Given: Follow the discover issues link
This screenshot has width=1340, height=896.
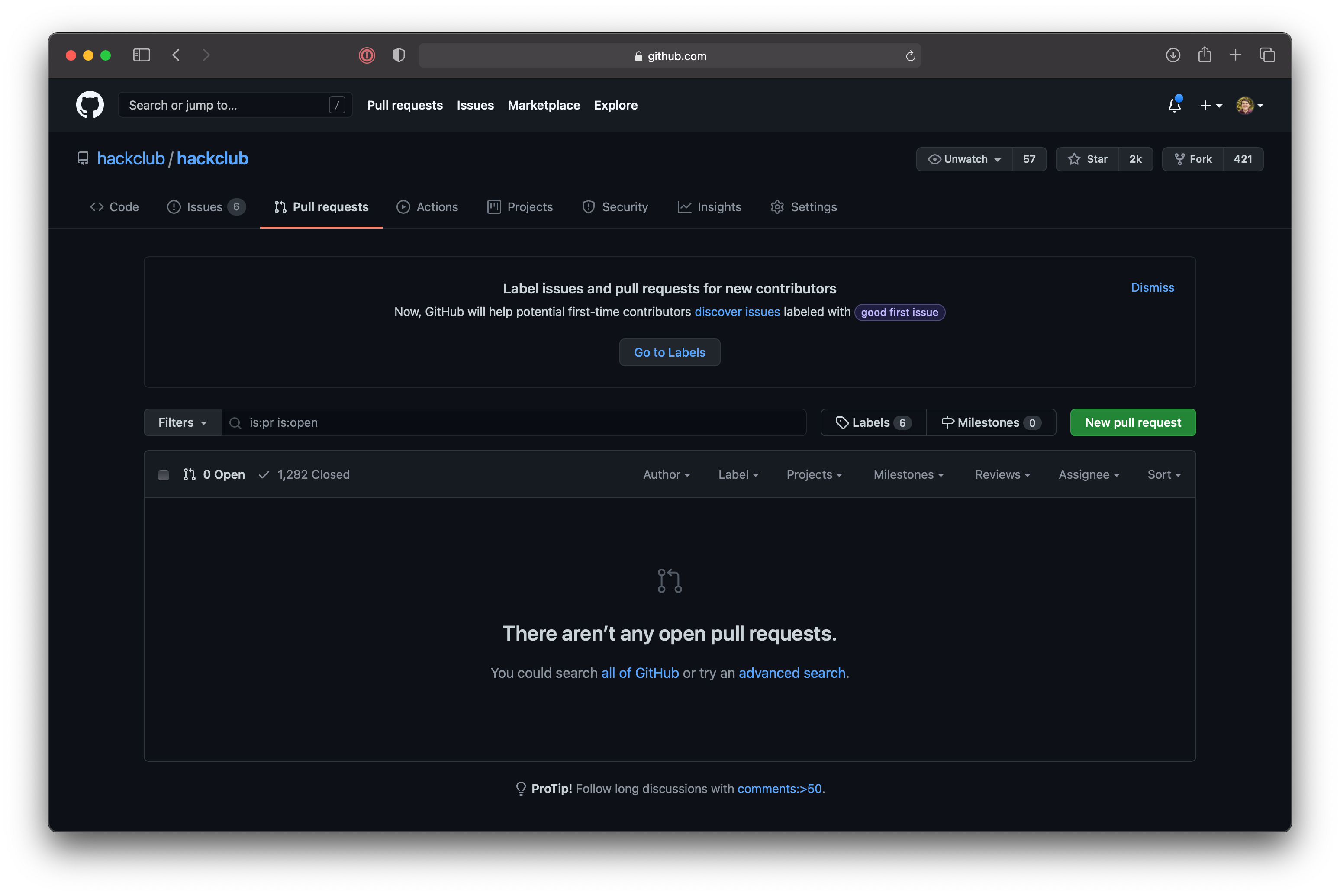Looking at the screenshot, I should pyautogui.click(x=737, y=311).
